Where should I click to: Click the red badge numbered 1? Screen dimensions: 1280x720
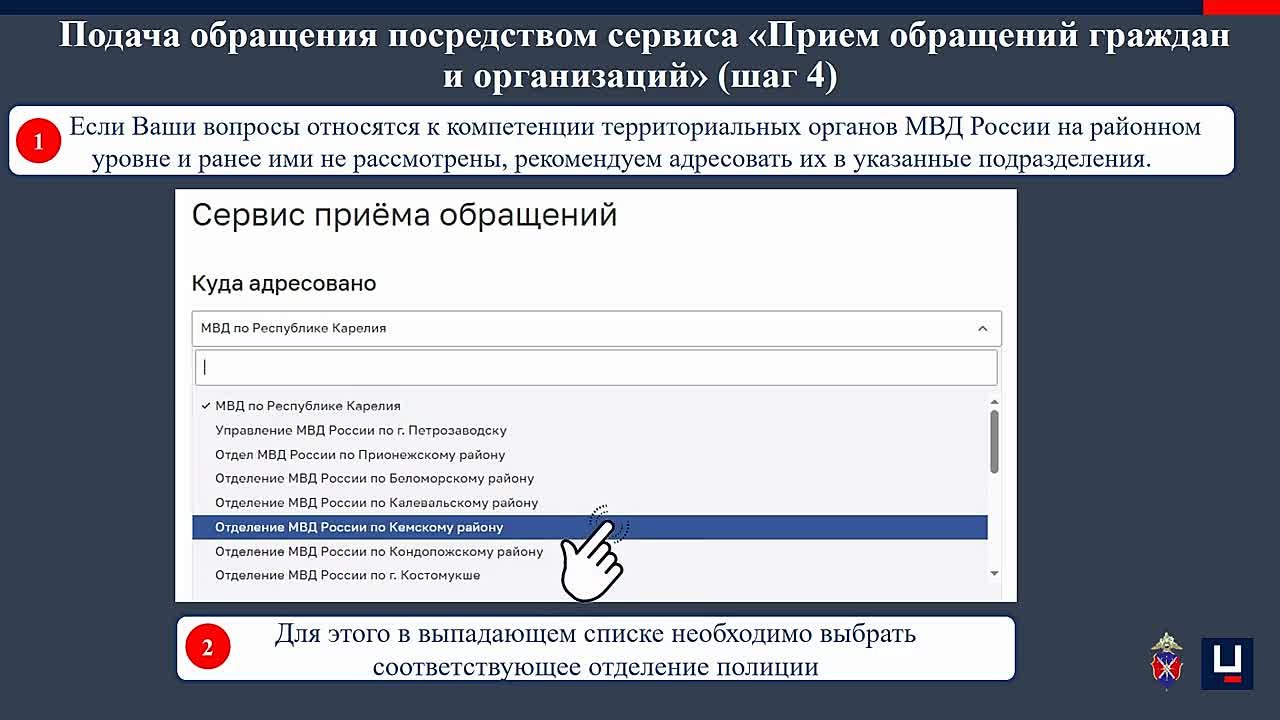pyautogui.click(x=40, y=140)
